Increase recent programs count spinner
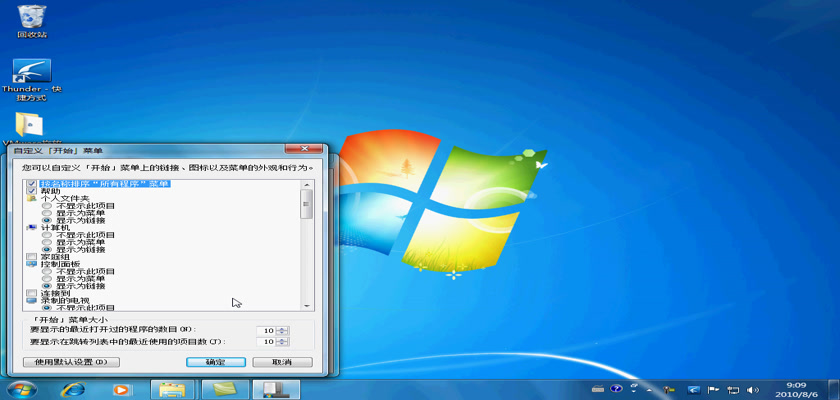 tap(283, 327)
